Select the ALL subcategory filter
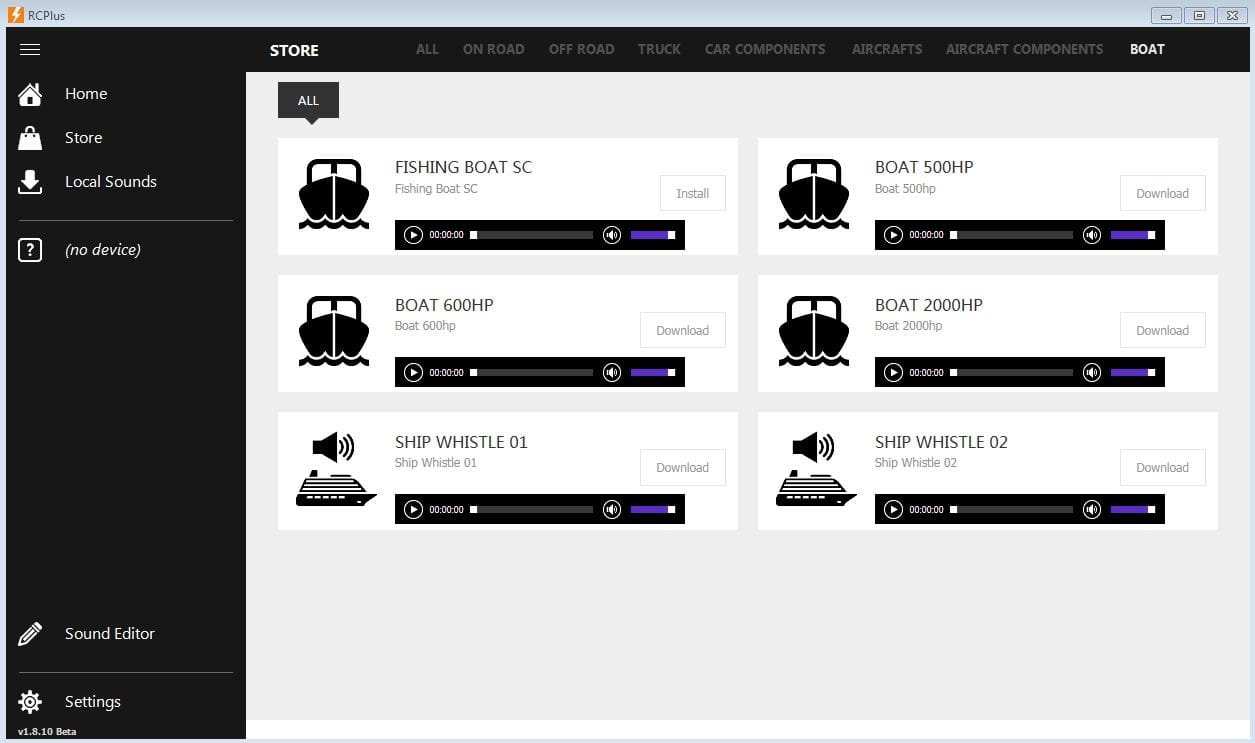The width and height of the screenshot is (1255, 743). (308, 100)
